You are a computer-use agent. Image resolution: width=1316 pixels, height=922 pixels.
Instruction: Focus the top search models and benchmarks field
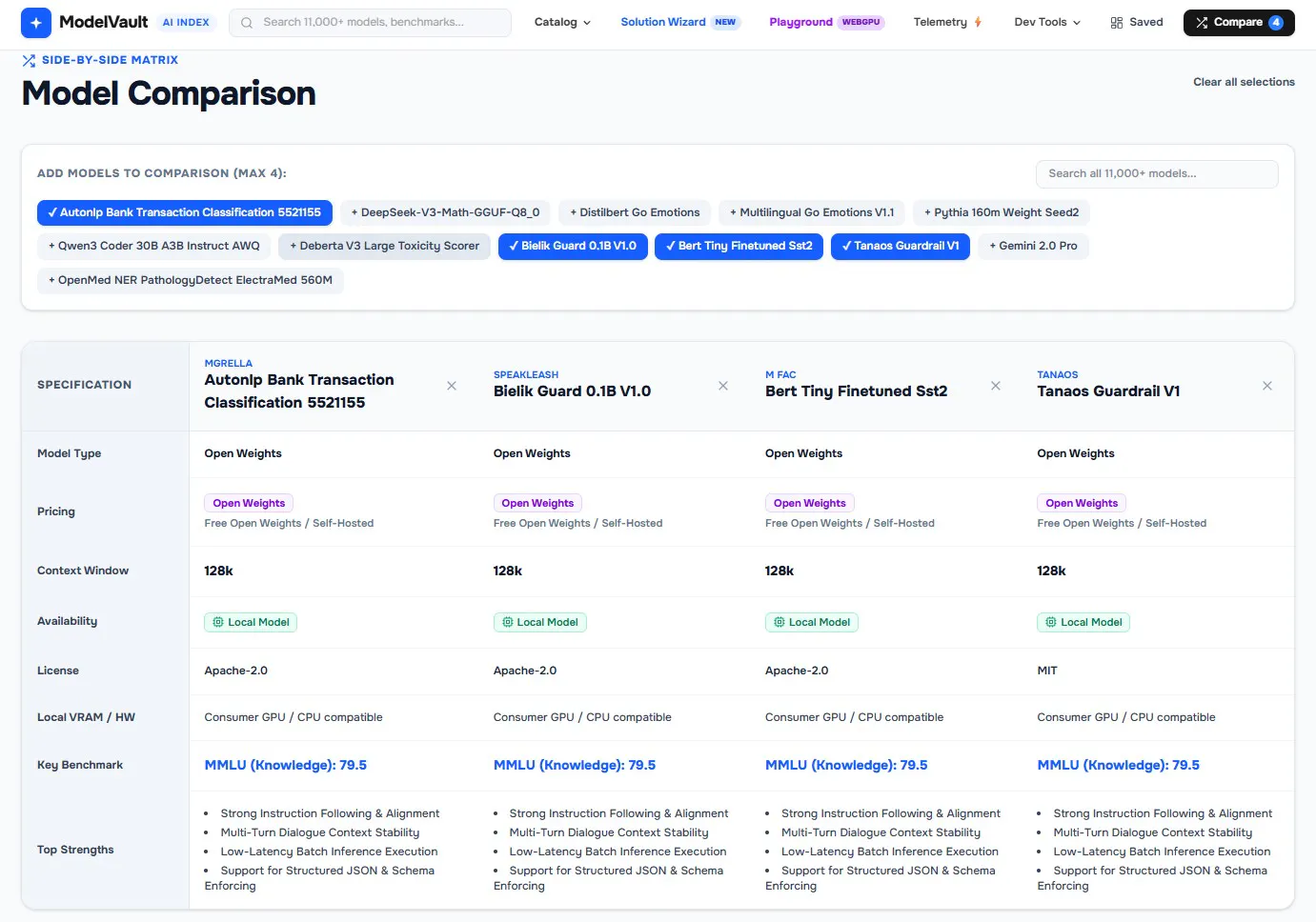pos(370,23)
